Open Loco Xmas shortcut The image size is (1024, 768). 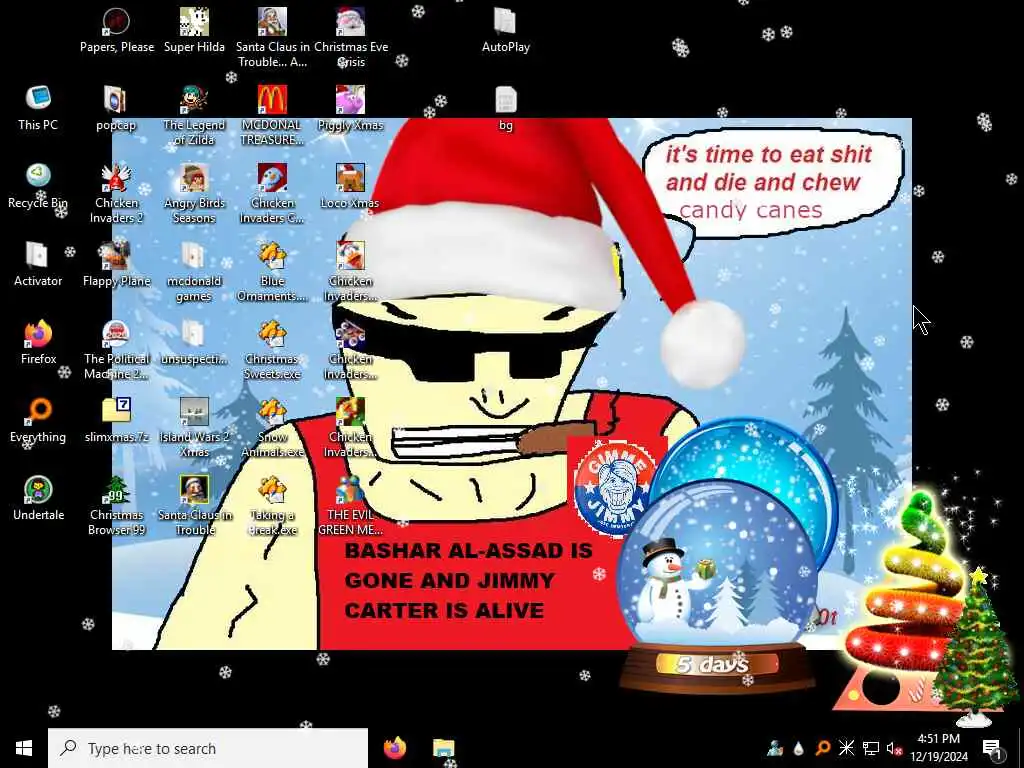(x=351, y=186)
